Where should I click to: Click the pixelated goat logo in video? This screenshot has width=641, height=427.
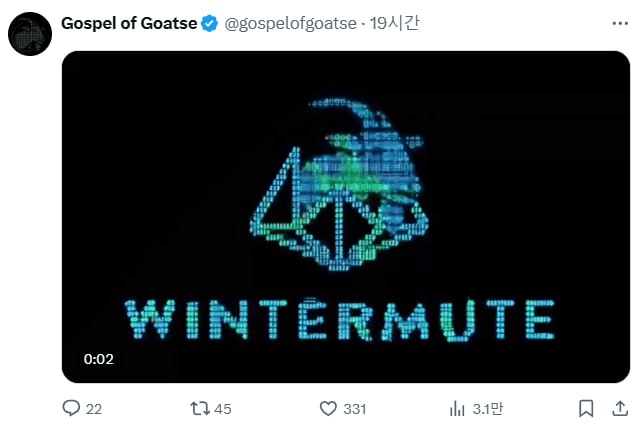pos(339,185)
